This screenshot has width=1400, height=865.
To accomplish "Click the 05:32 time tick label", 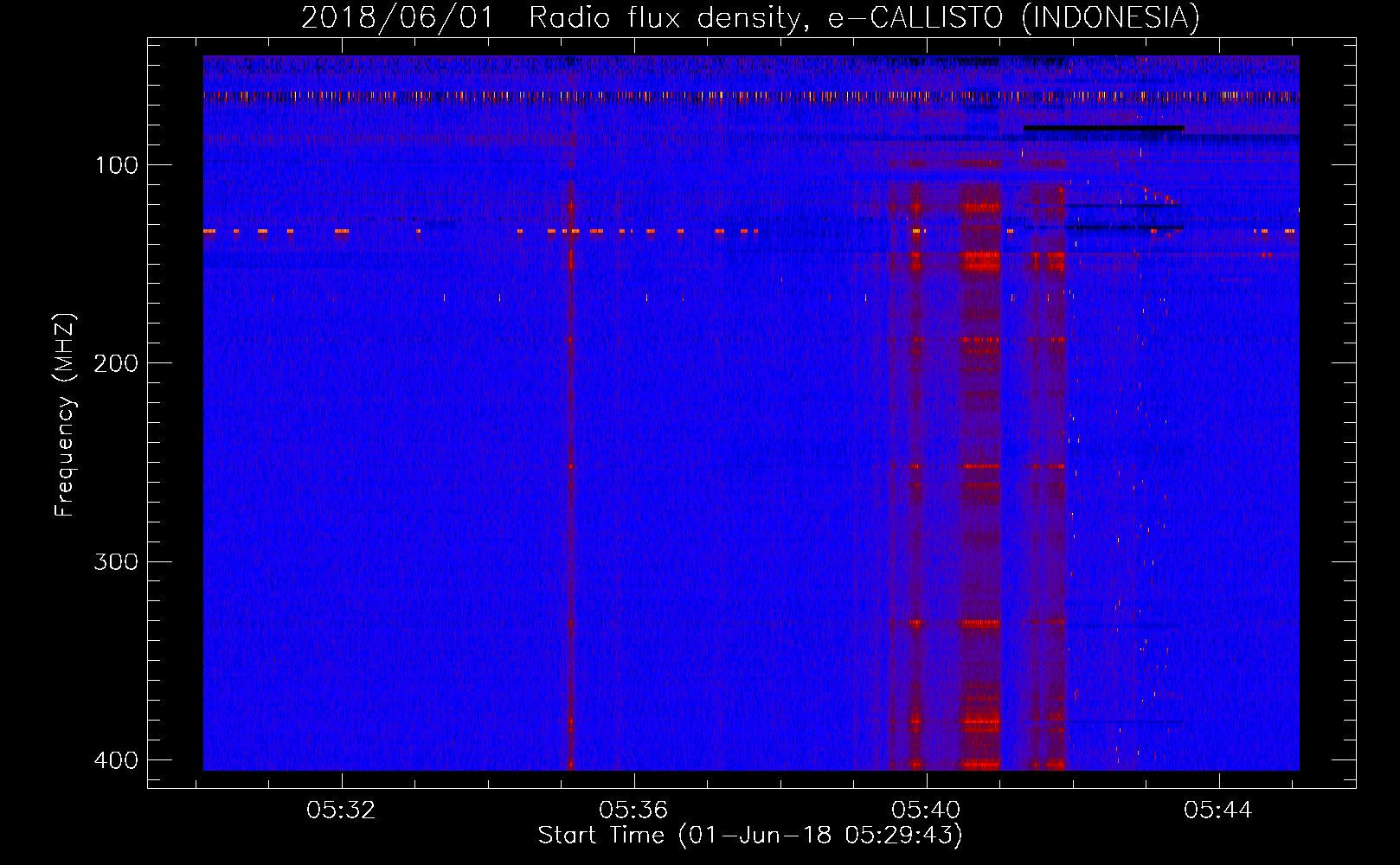I will (x=341, y=811).
